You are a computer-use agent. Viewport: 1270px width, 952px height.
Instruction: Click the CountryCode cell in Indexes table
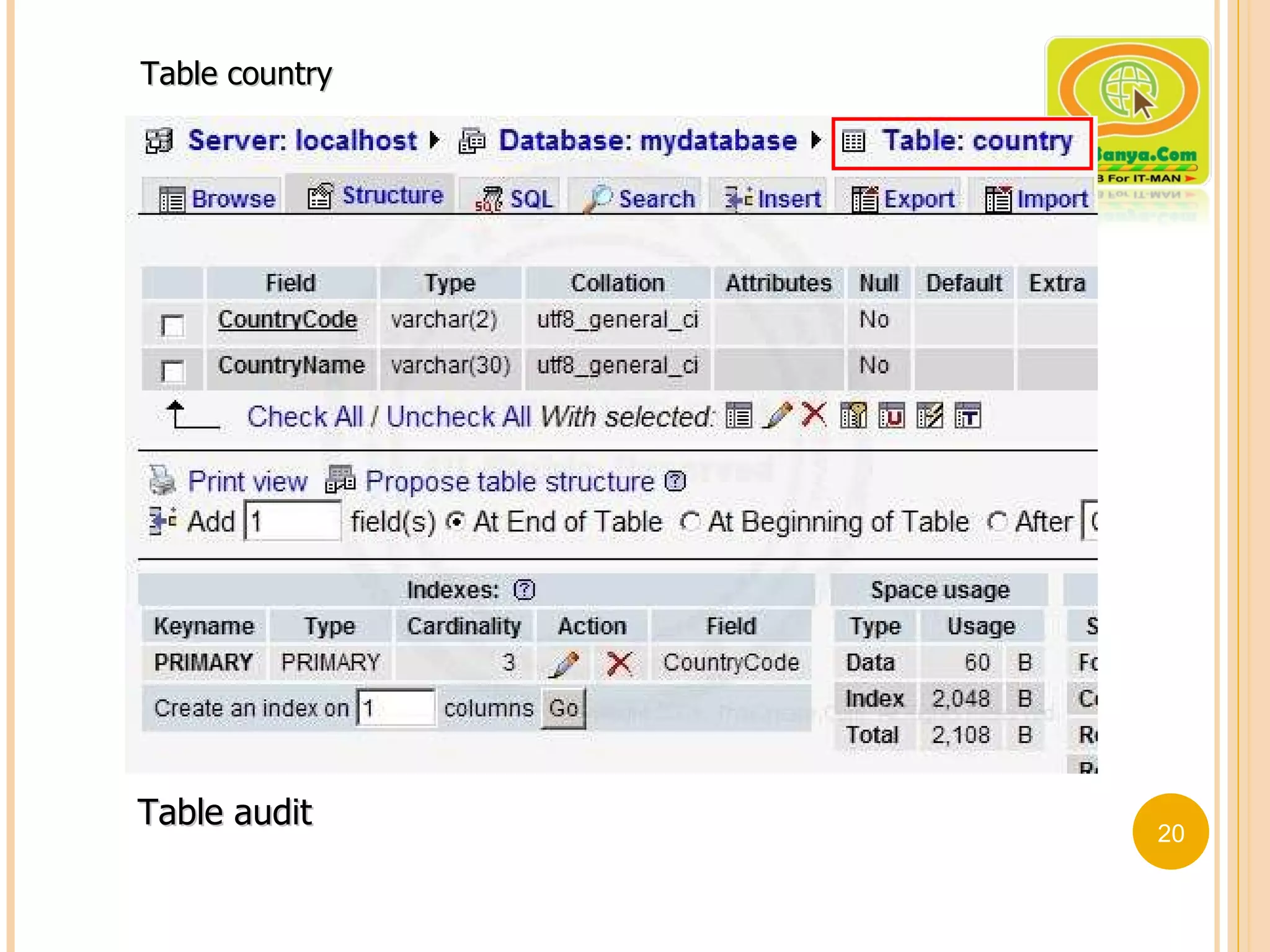click(x=731, y=663)
